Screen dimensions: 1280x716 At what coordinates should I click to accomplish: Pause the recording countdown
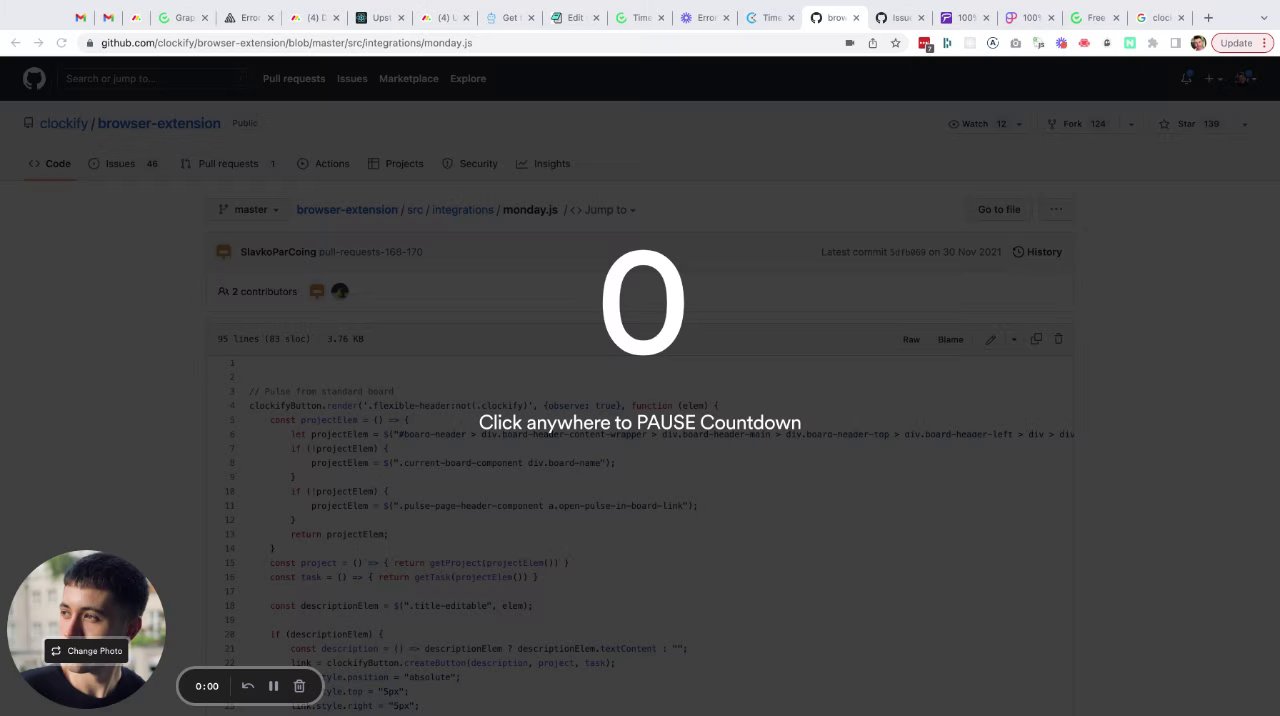point(273,686)
